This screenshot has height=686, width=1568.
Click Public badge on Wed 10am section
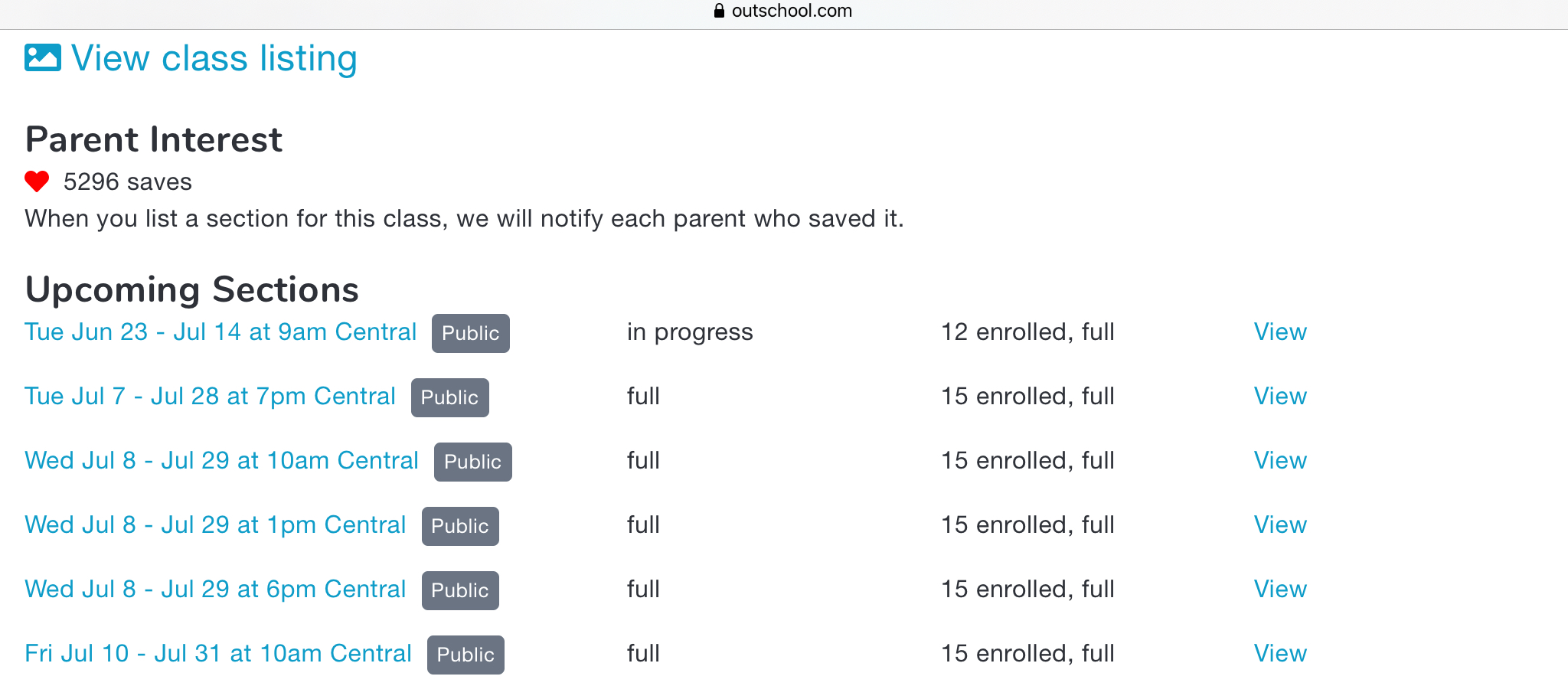[x=472, y=462]
